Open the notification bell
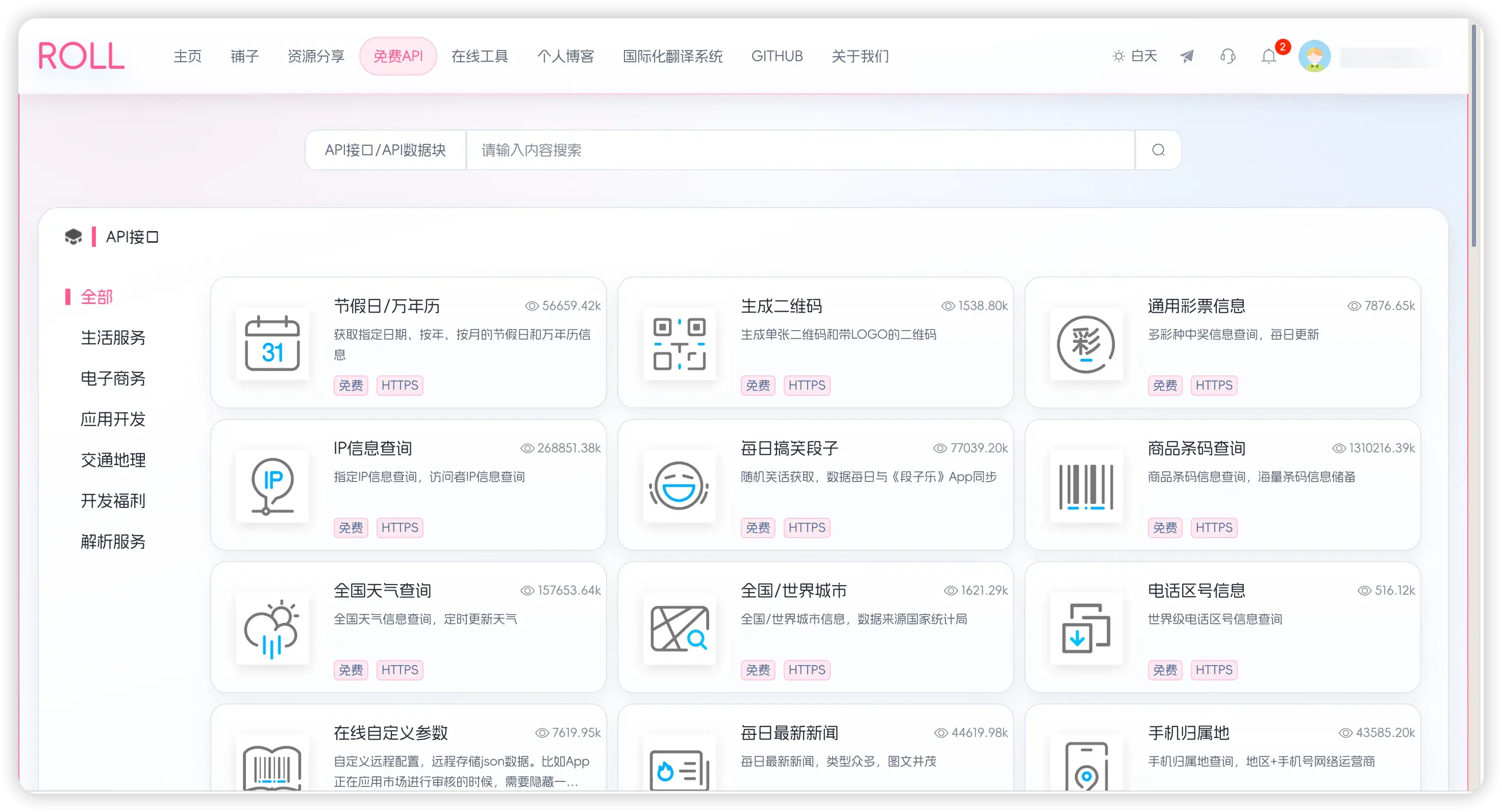The width and height of the screenshot is (1502, 812). tap(1268, 56)
